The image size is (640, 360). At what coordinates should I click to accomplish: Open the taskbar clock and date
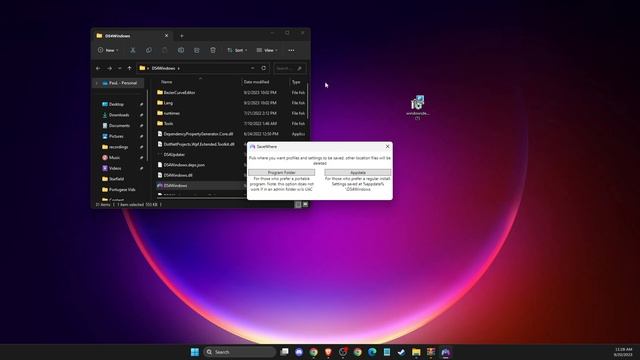click(x=623, y=352)
